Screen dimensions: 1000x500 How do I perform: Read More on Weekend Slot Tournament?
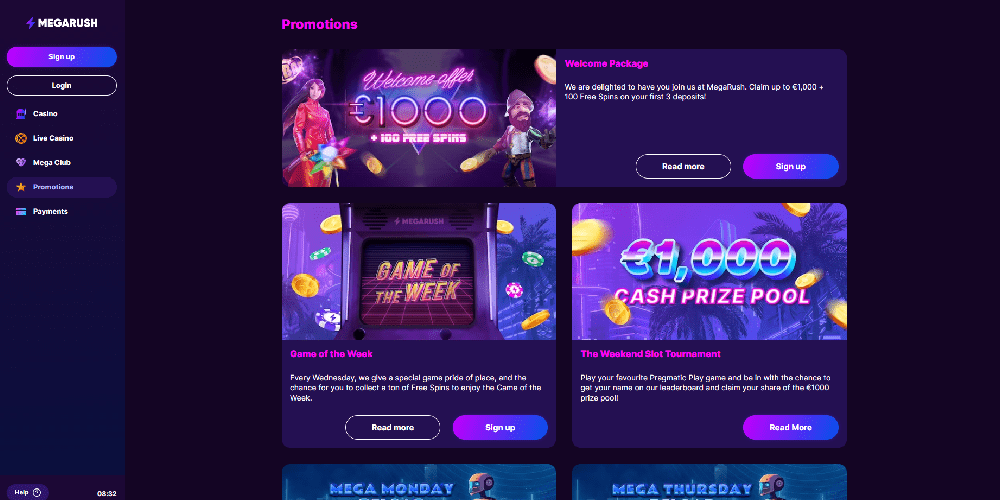click(x=791, y=427)
